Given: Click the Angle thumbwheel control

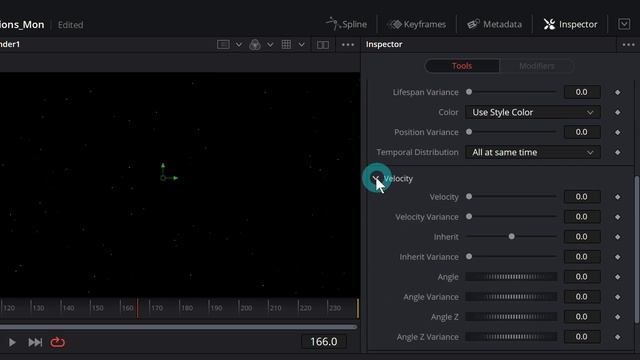Looking at the screenshot, I should coord(511,277).
